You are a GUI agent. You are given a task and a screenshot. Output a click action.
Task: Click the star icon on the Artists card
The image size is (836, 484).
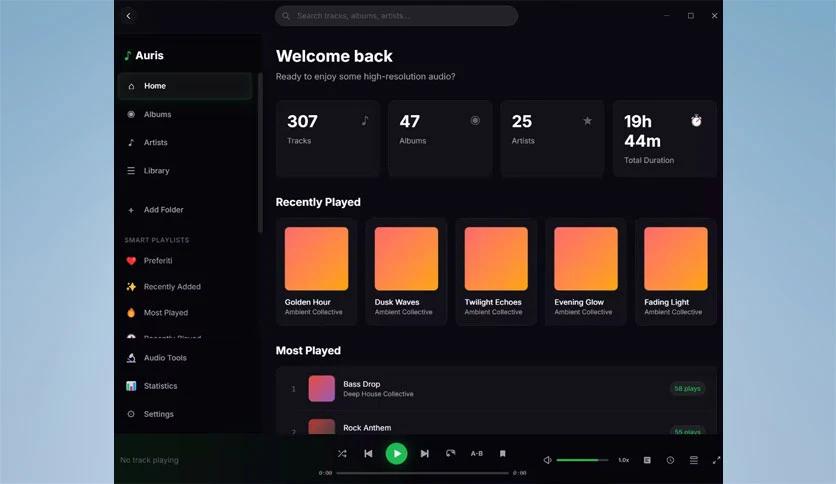[588, 121]
